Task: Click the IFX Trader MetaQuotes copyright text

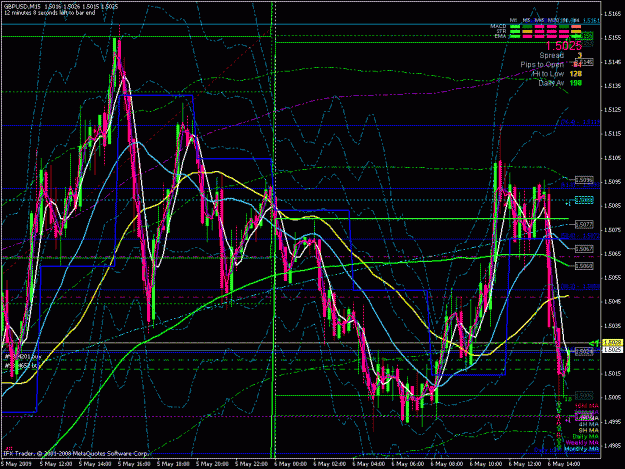Action: (76, 453)
